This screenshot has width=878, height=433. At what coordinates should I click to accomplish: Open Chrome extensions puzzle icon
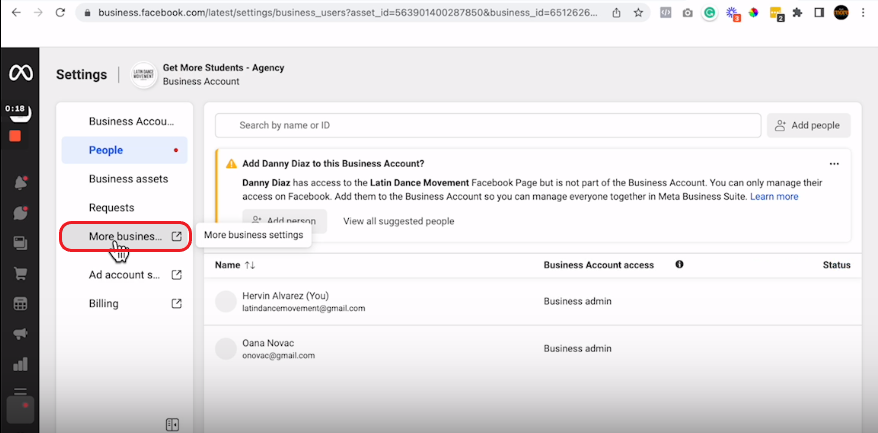pyautogui.click(x=797, y=12)
